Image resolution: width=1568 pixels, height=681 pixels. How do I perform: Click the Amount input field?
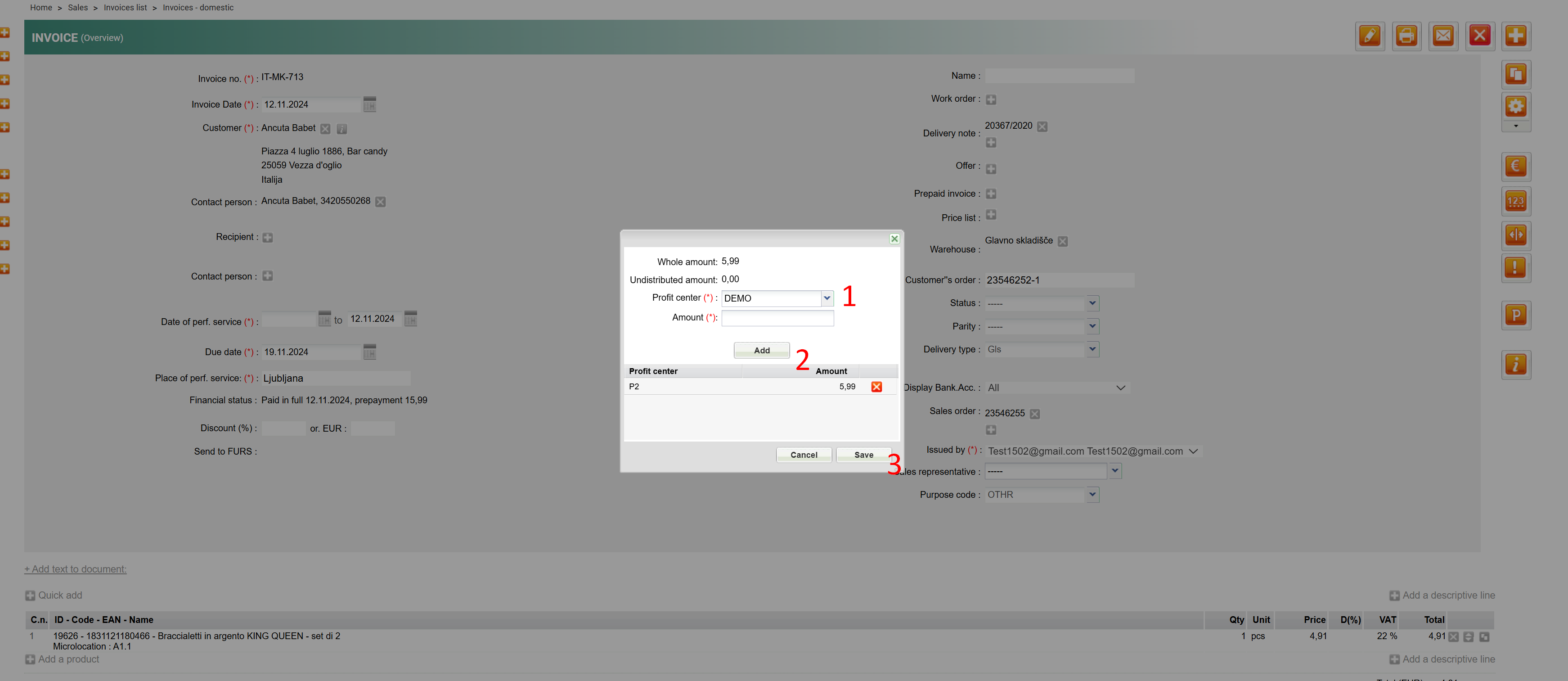(x=777, y=318)
